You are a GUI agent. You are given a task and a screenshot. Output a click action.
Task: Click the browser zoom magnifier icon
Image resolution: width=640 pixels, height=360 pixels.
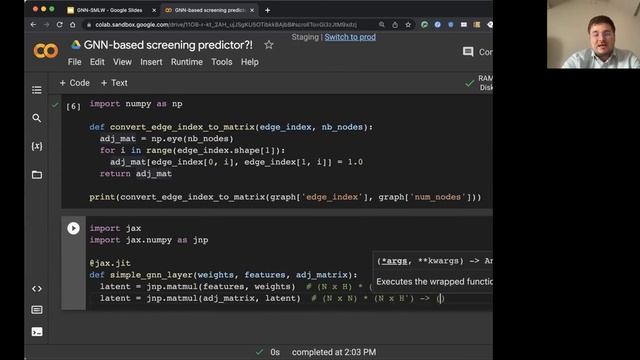point(382,24)
